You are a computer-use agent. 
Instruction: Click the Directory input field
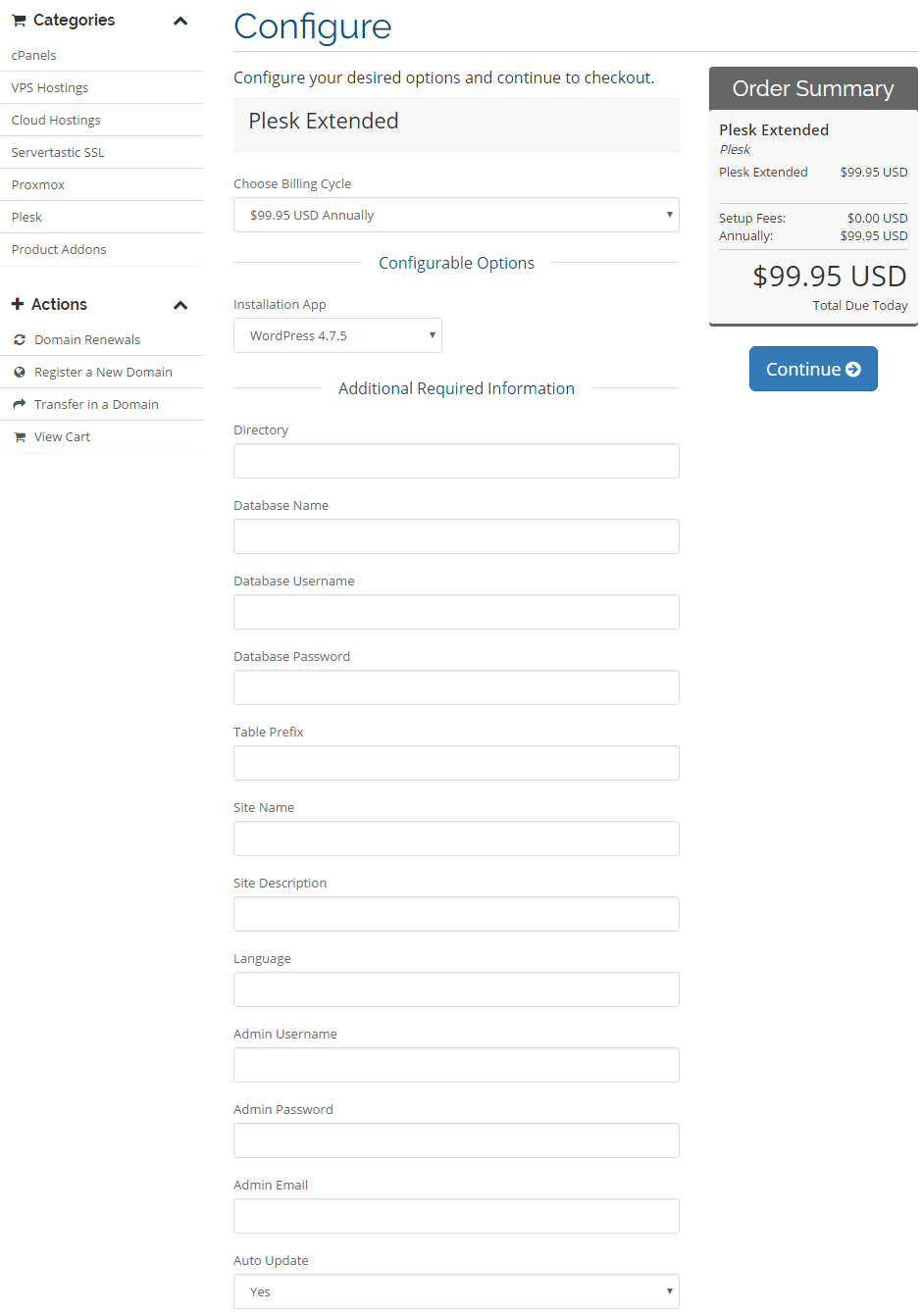click(x=456, y=461)
